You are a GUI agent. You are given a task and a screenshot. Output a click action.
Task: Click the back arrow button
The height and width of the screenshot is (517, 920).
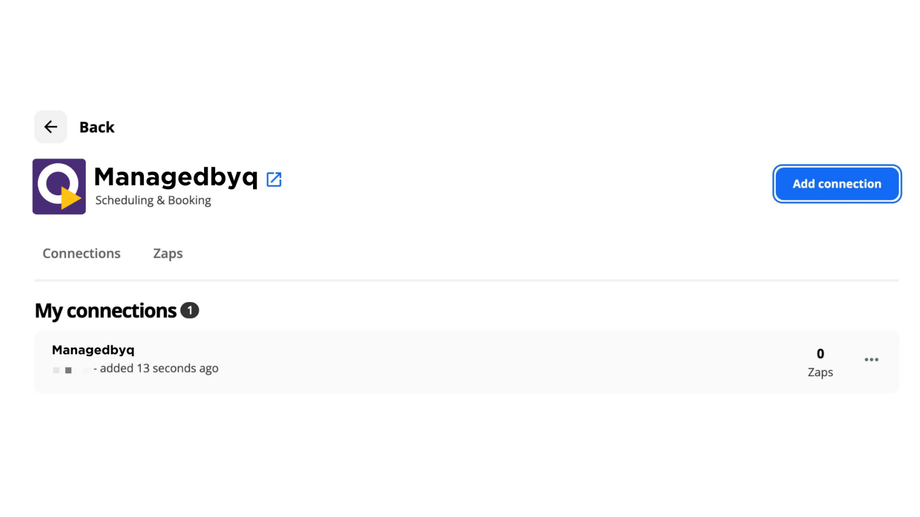click(x=50, y=127)
